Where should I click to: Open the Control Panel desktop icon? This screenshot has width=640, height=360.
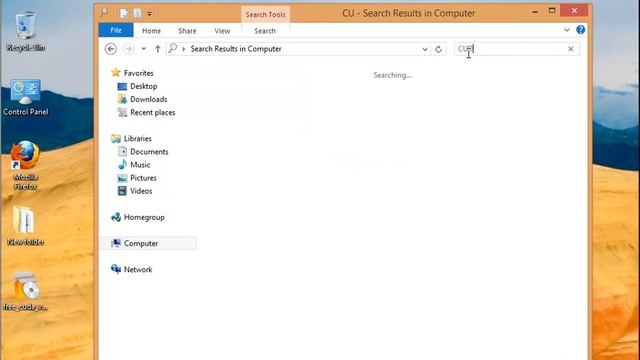pos(25,97)
